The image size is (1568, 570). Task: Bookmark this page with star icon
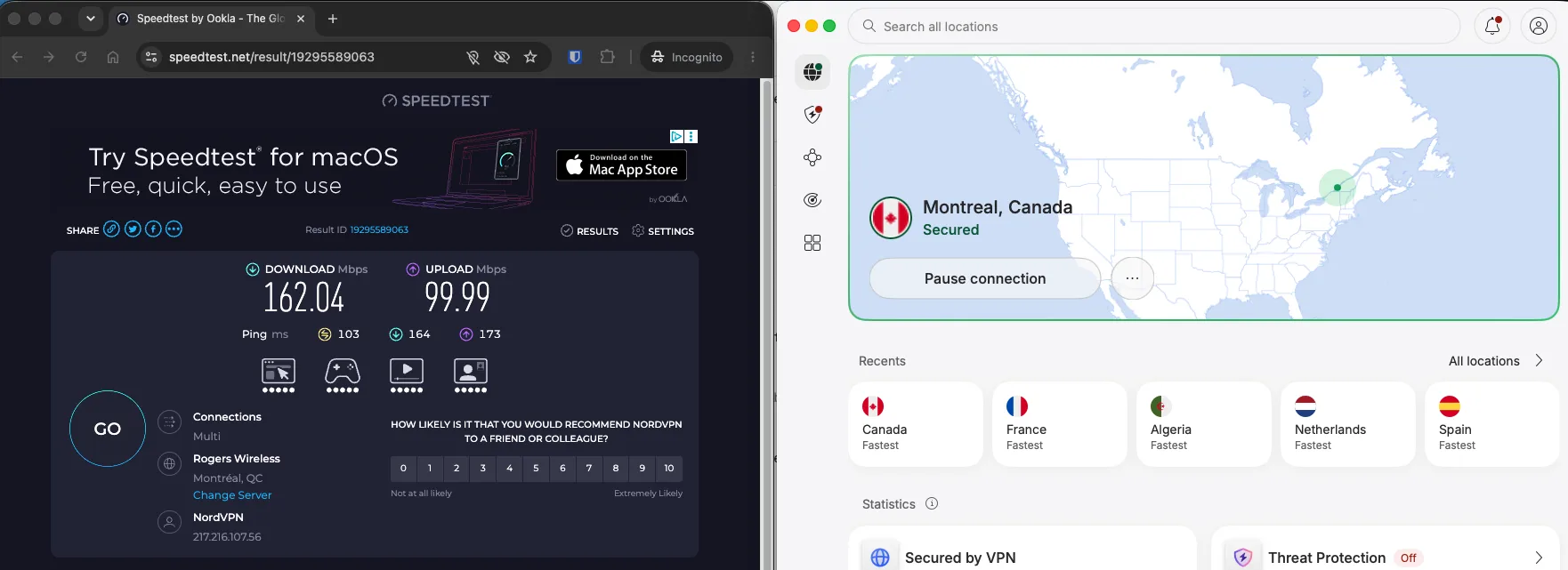pyautogui.click(x=530, y=57)
